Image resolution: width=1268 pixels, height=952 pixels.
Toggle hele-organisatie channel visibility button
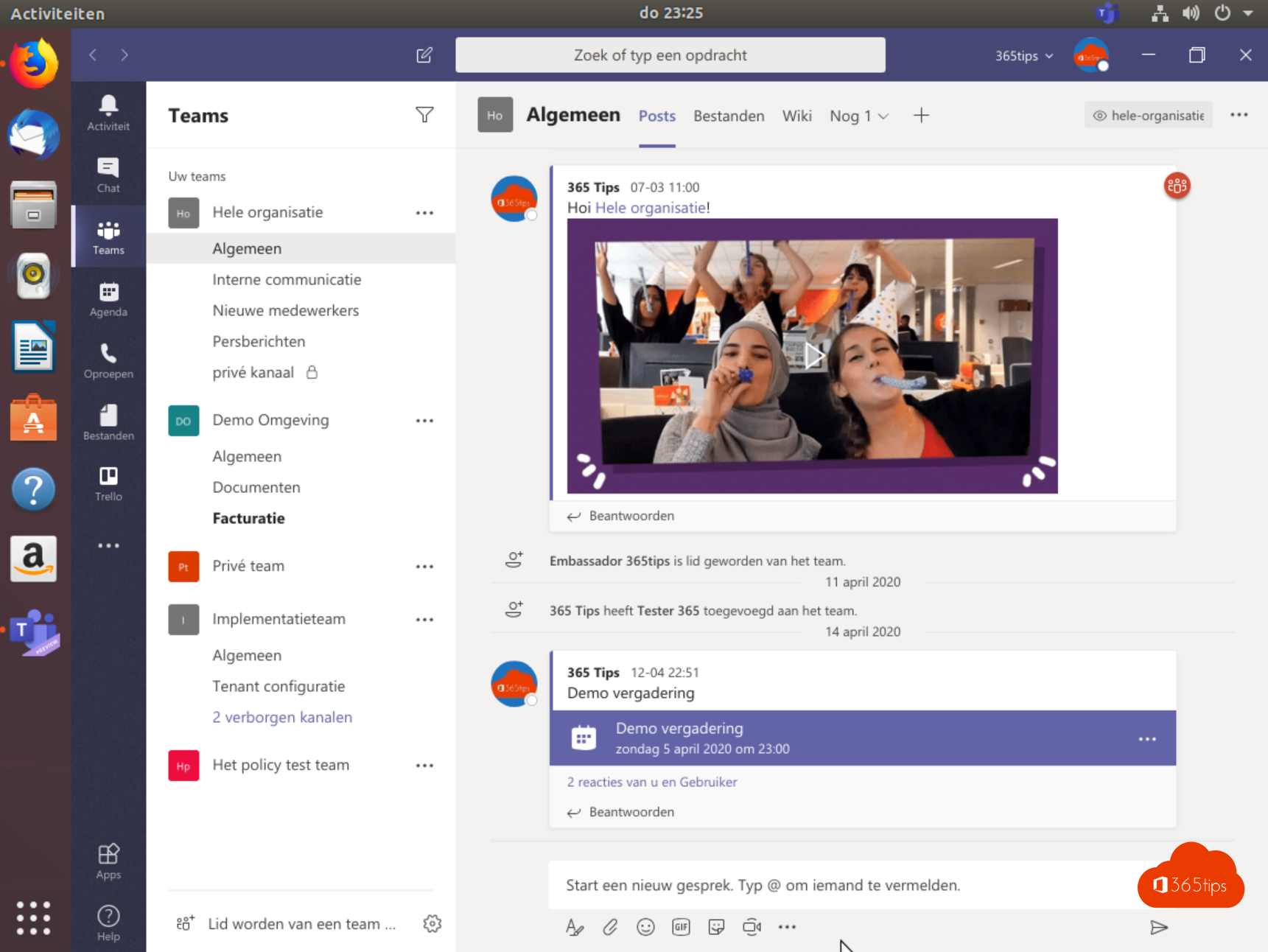(x=1148, y=115)
